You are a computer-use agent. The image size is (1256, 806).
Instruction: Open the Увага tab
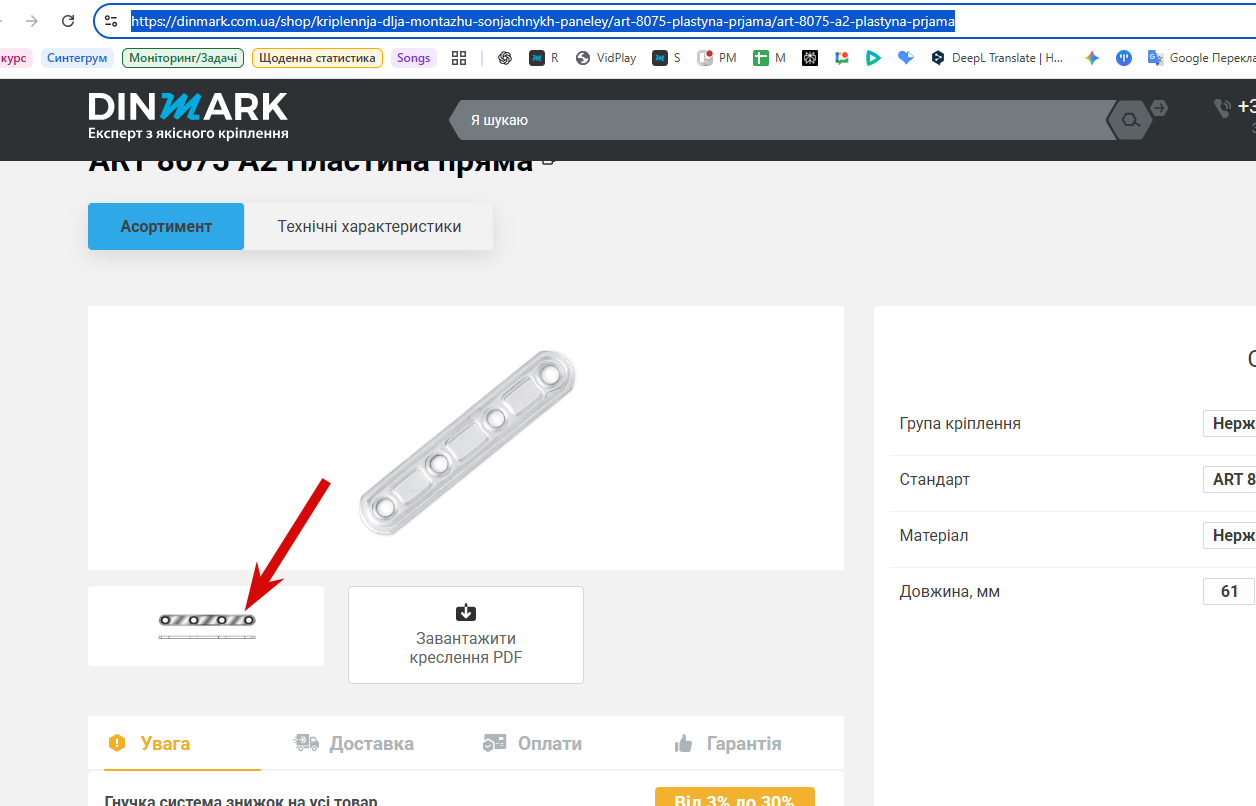click(x=149, y=743)
